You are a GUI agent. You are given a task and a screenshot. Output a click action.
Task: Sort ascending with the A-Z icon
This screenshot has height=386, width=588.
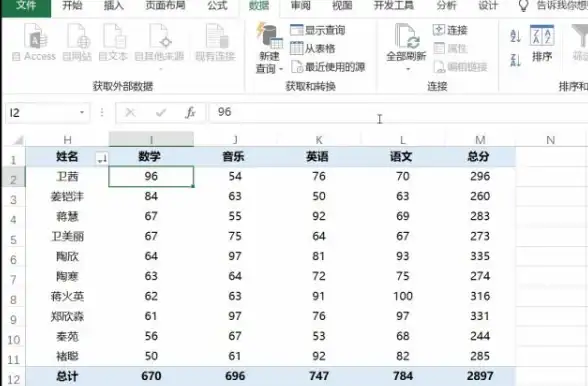516,36
